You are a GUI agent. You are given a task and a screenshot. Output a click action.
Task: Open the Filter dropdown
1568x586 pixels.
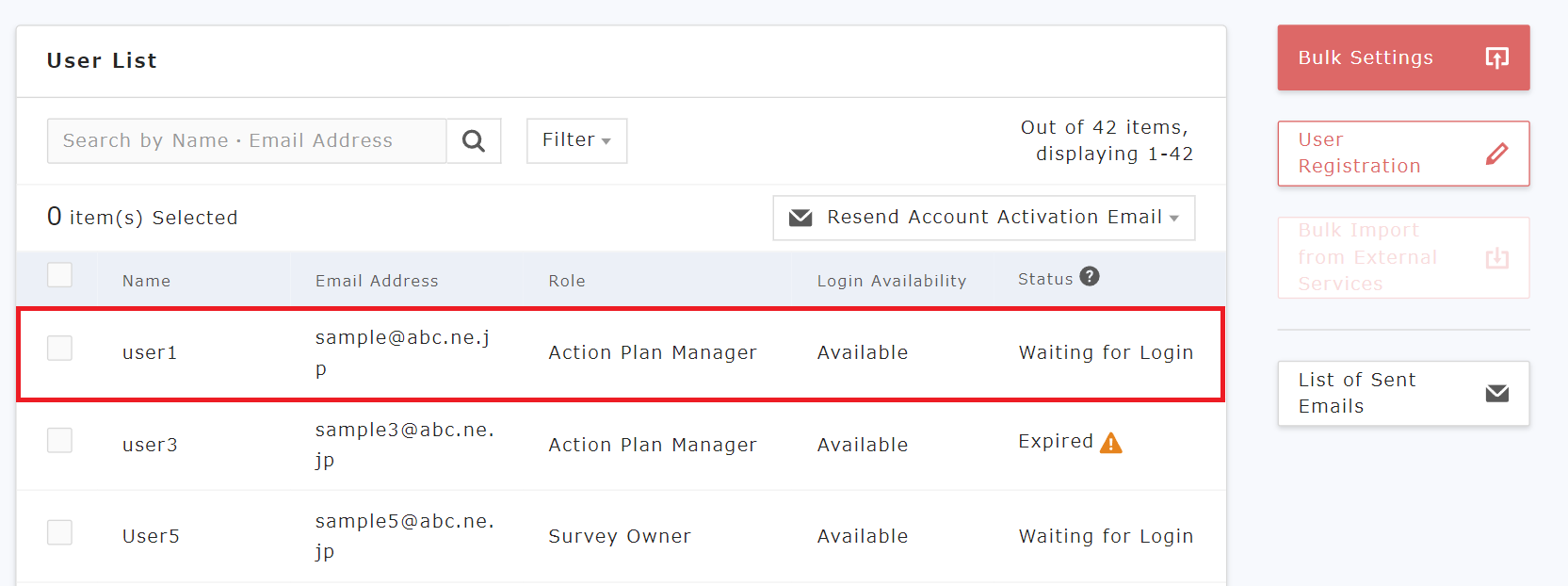click(x=576, y=140)
